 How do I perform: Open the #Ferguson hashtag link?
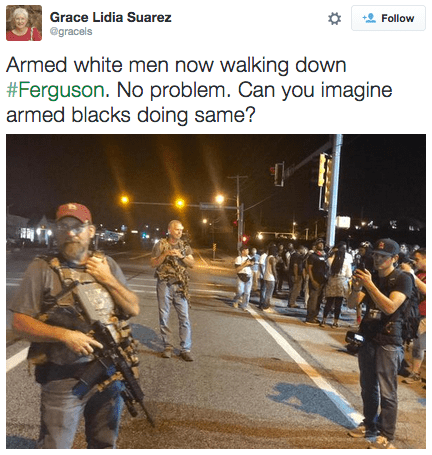pyautogui.click(x=55, y=90)
